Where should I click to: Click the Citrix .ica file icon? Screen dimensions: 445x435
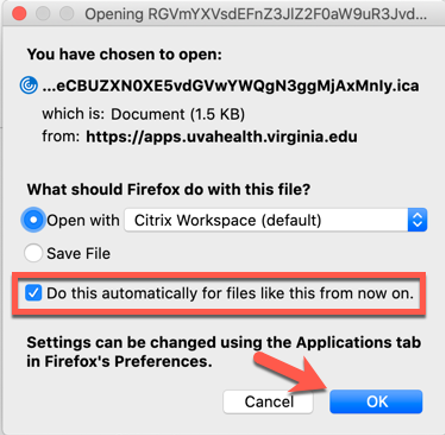(x=29, y=85)
